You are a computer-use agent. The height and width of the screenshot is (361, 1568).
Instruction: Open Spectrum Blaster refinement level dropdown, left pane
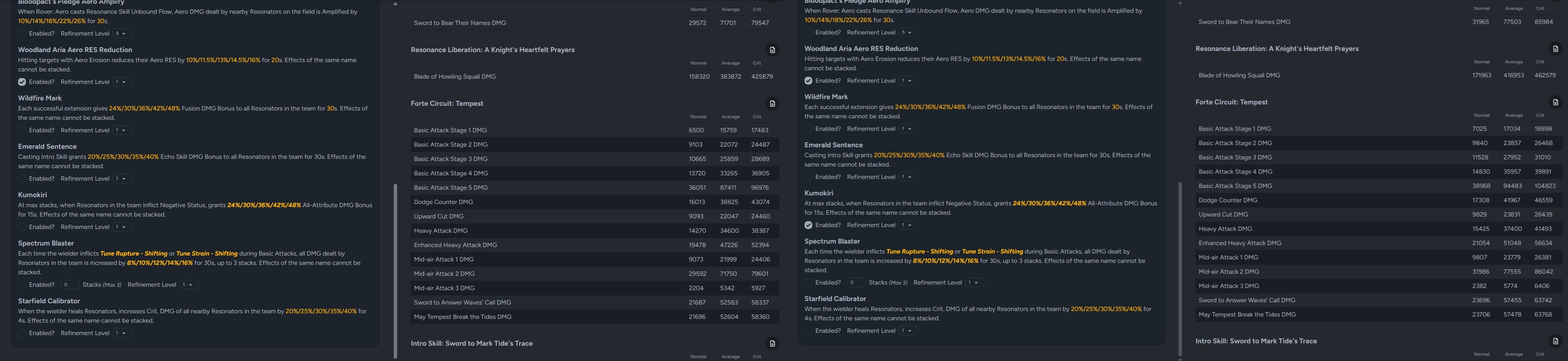pyautogui.click(x=189, y=284)
